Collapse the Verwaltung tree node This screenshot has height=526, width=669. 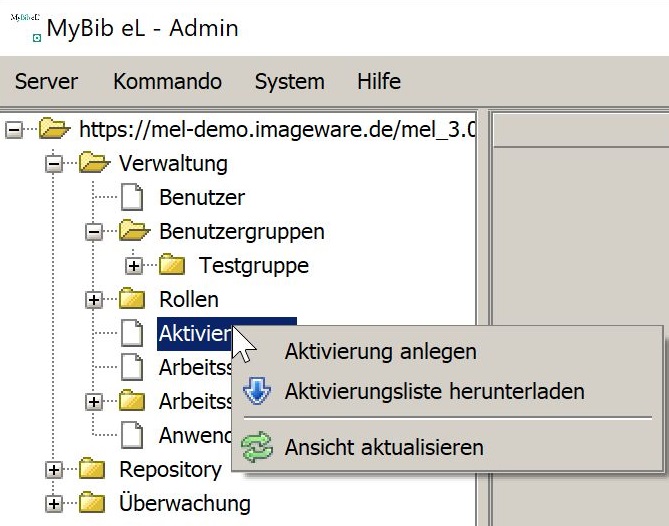[54, 164]
